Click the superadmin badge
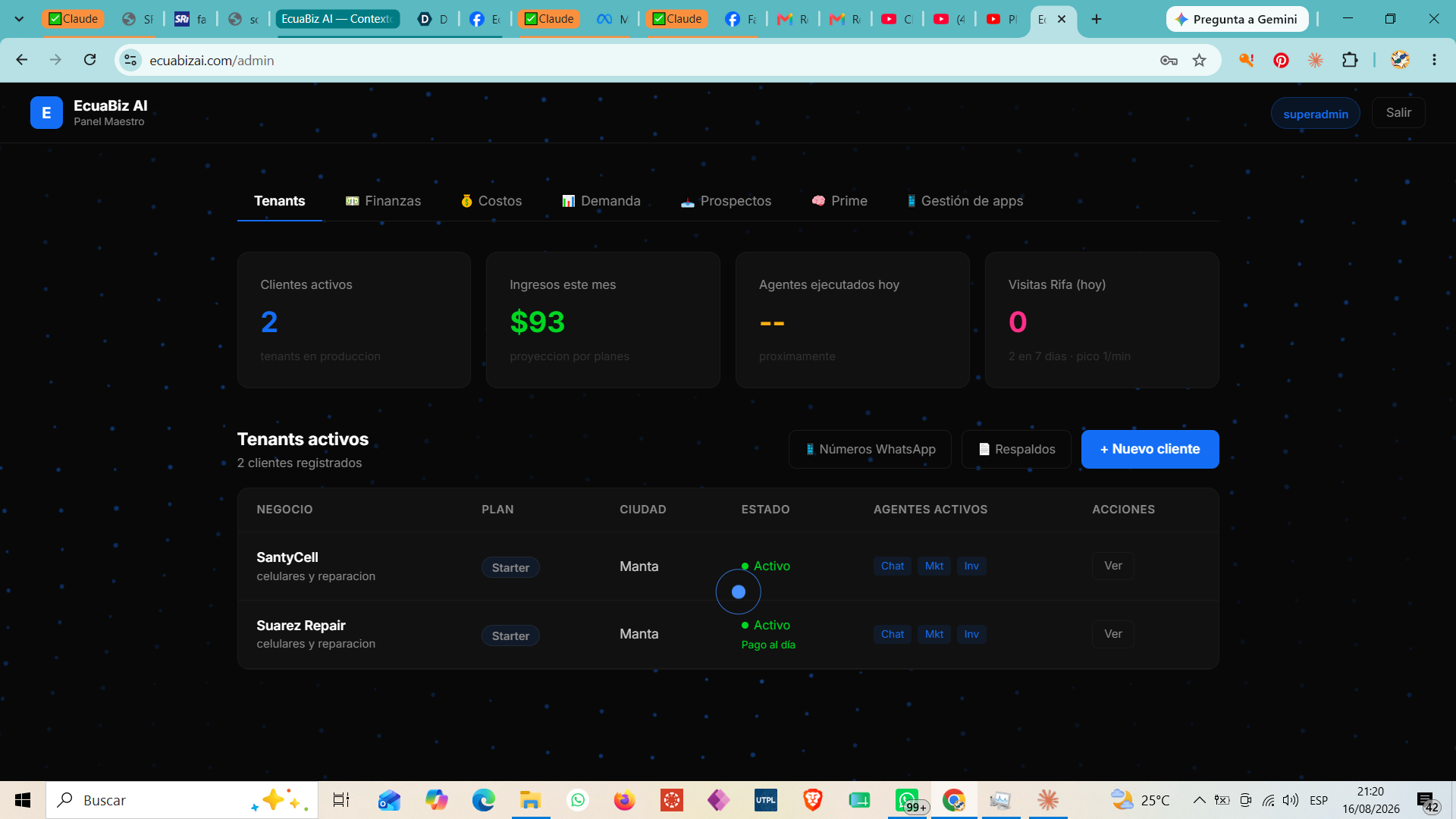Screen dimensions: 1456x819 coord(1315,114)
